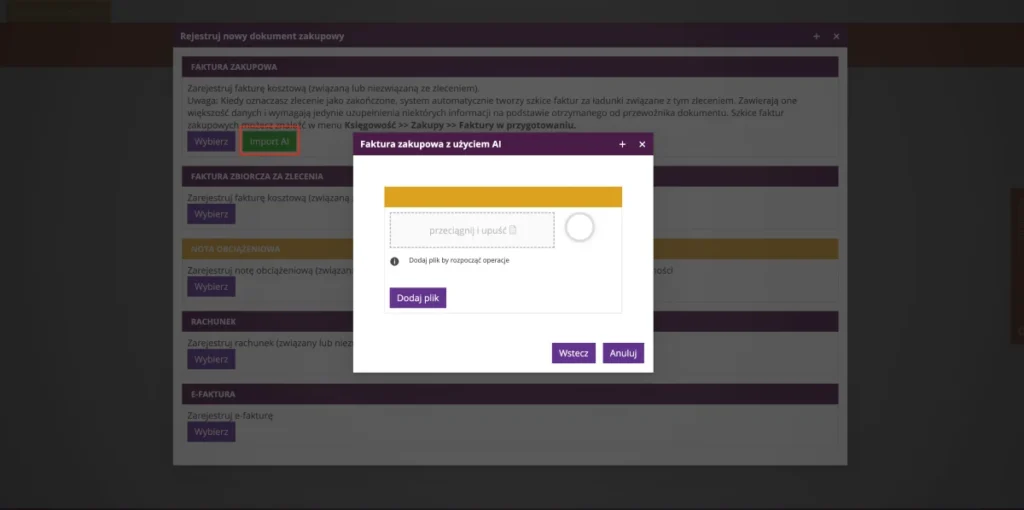Click the file icon in the drop area
Screen dimensions: 1024x510
tap(513, 230)
